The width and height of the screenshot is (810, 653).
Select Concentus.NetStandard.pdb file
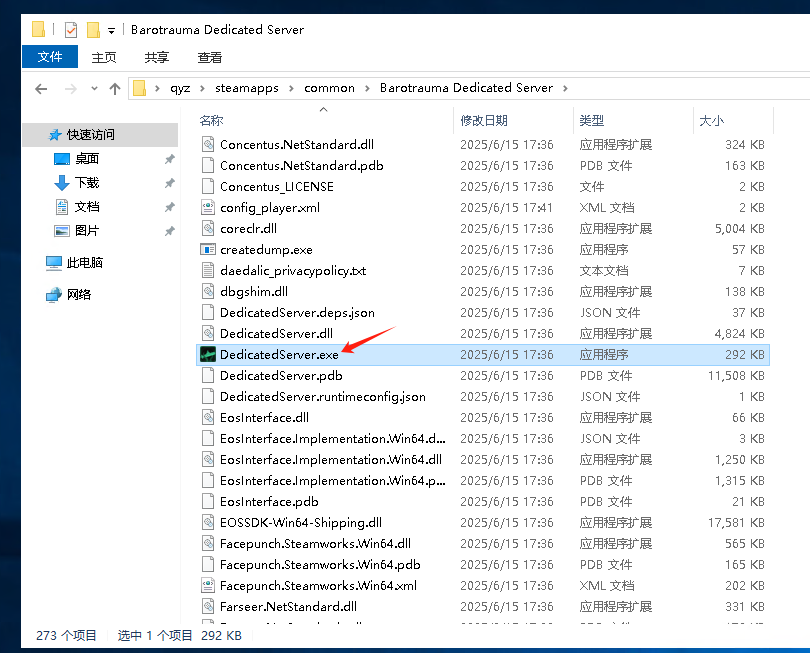(302, 165)
